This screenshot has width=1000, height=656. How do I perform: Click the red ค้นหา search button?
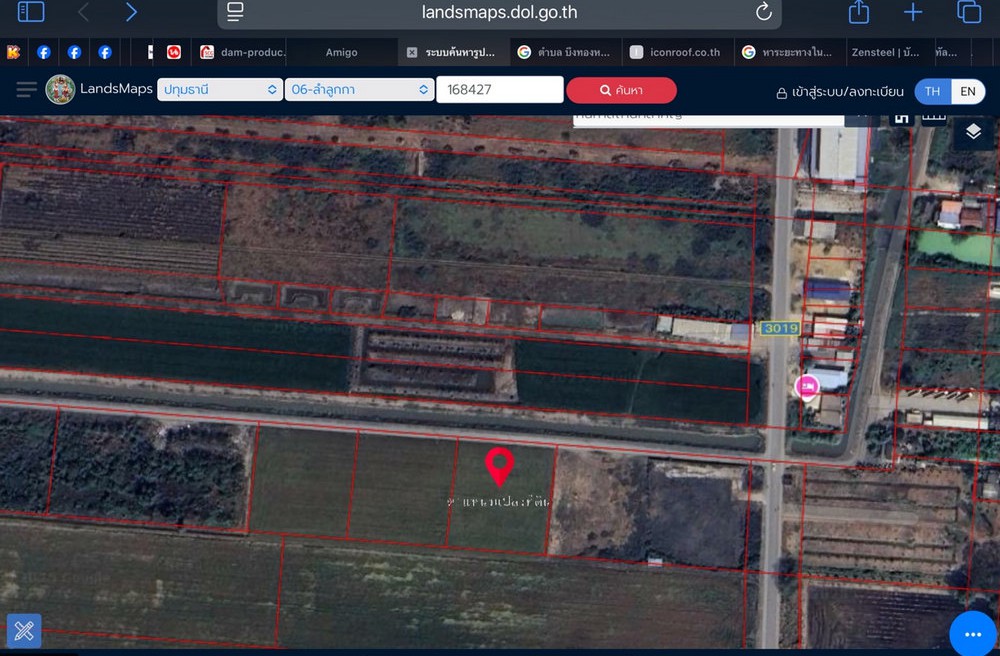621,90
